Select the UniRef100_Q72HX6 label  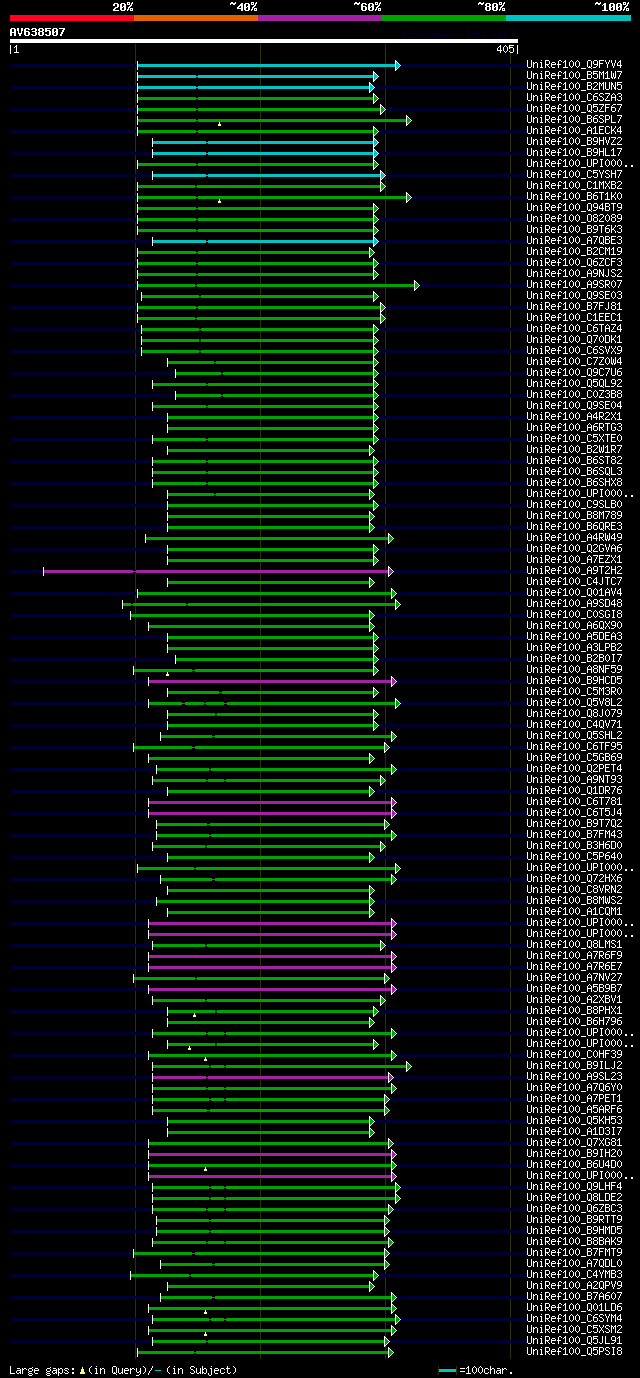click(x=574, y=879)
